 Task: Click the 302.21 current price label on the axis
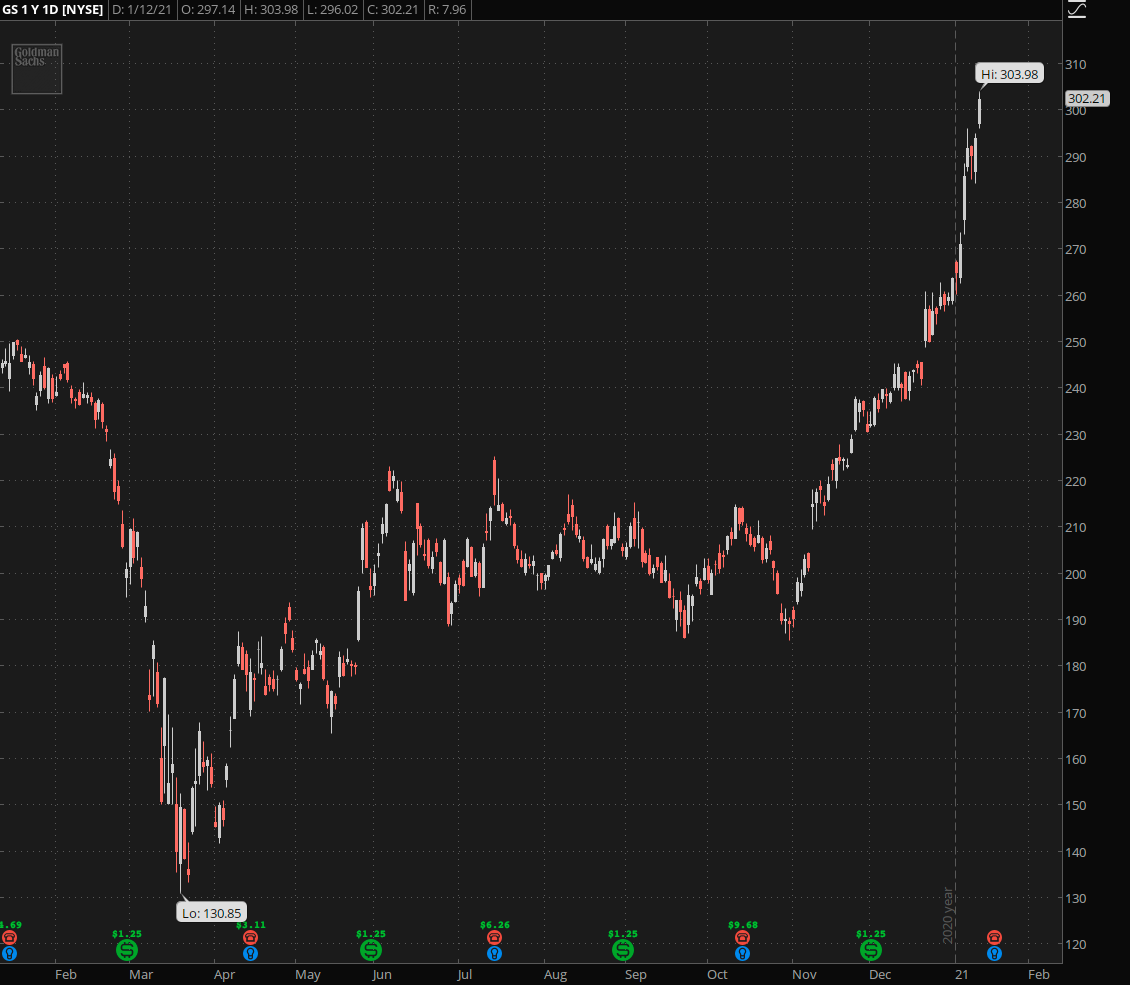coord(1086,99)
